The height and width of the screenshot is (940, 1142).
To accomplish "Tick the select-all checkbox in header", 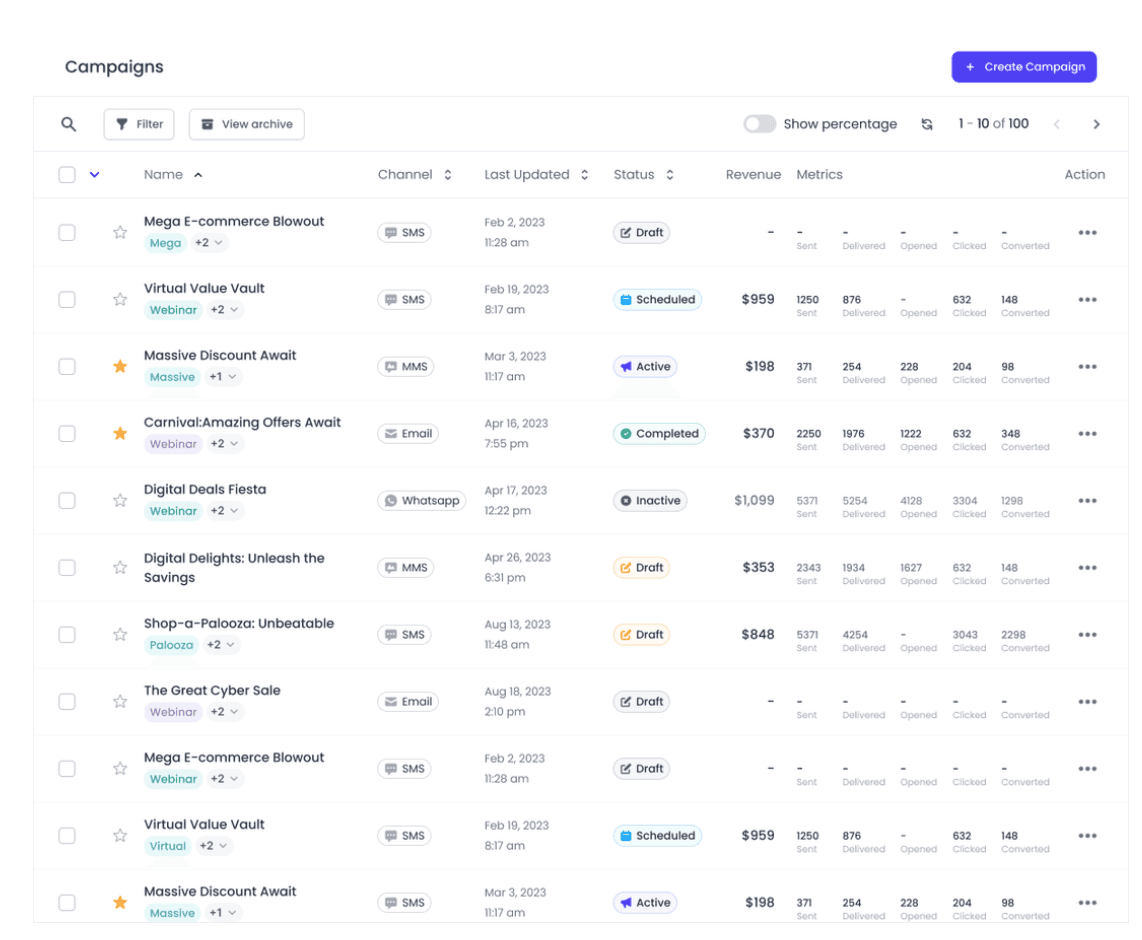I will pyautogui.click(x=67, y=175).
